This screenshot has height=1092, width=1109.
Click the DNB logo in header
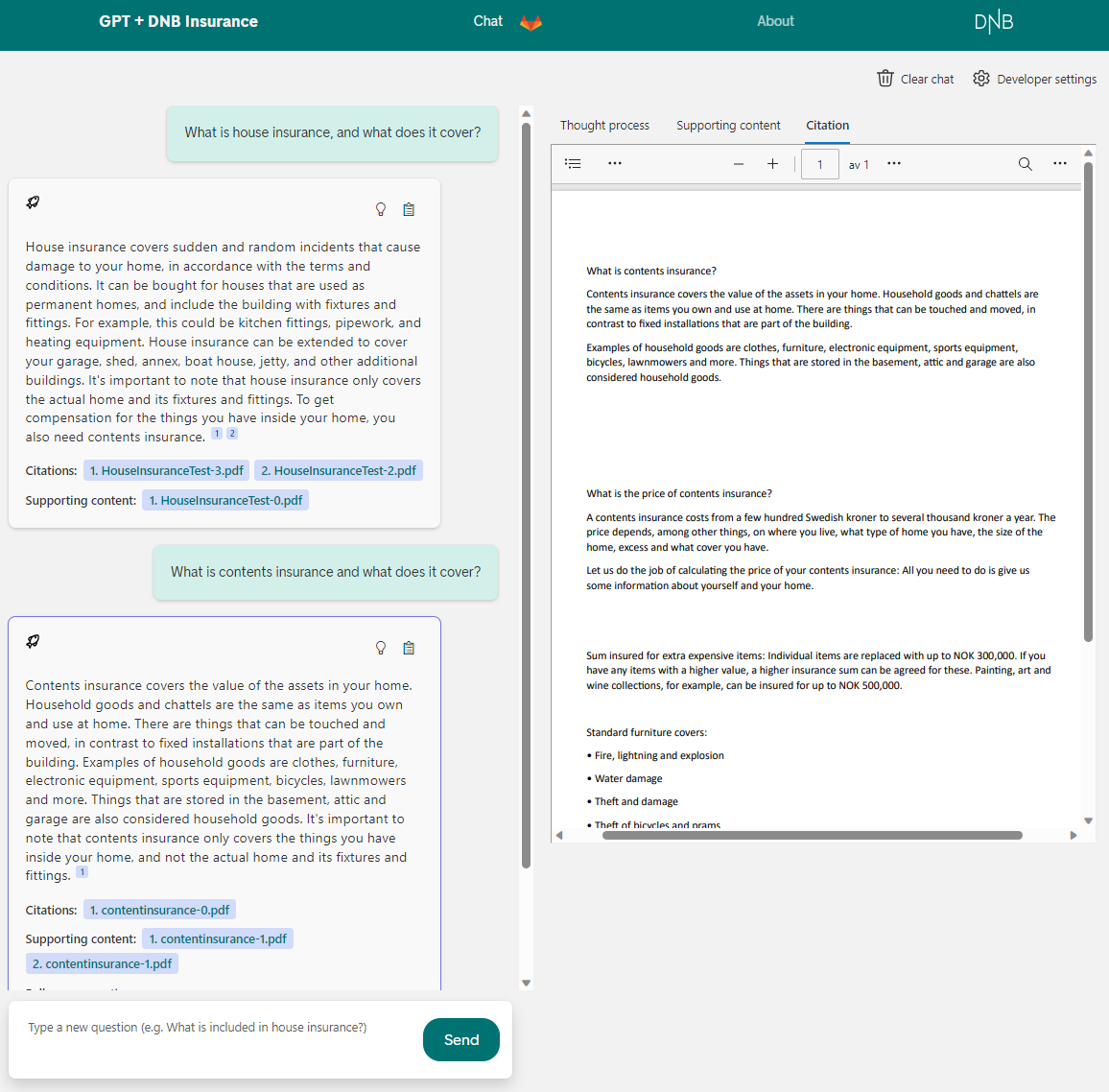tap(993, 22)
